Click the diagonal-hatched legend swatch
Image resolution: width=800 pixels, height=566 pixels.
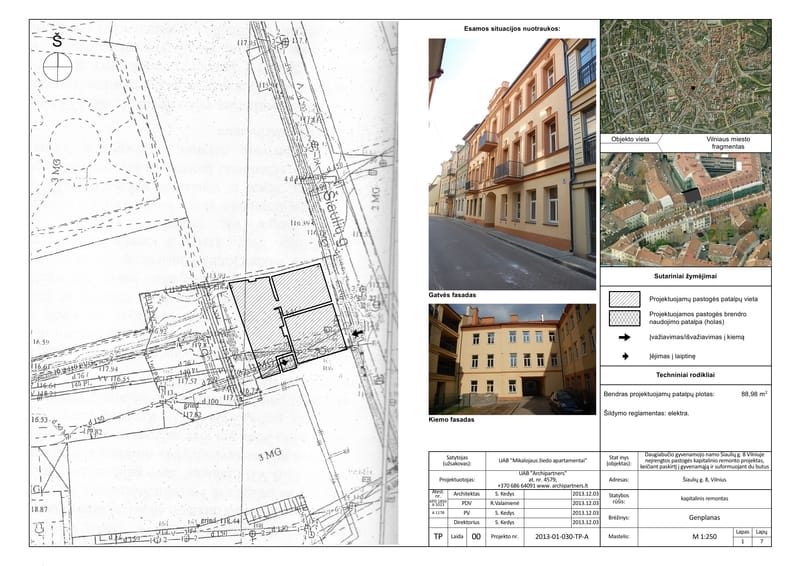coord(624,299)
